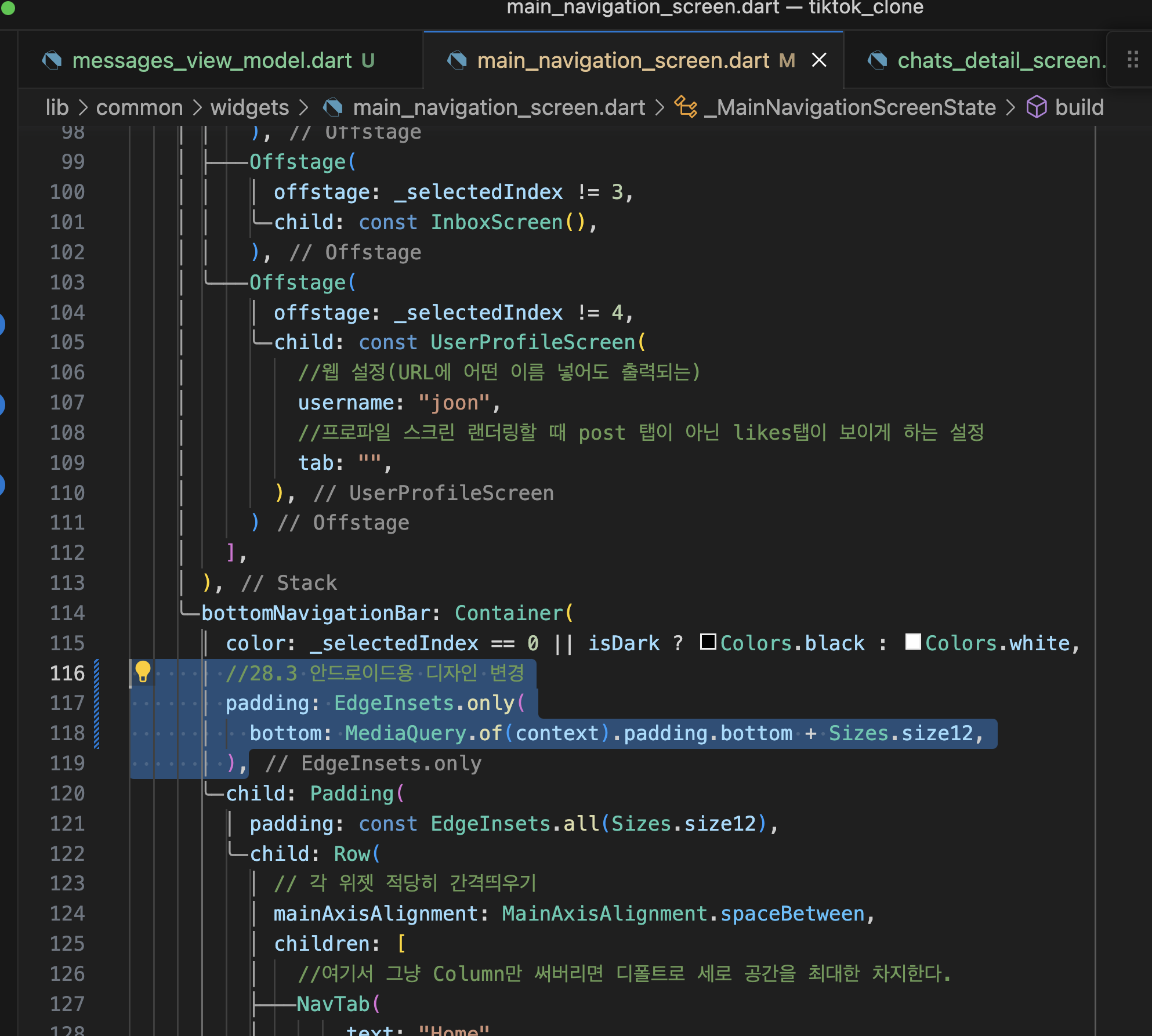
Task: Click the Dart icon on the chats_detail_screen tab
Action: tap(878, 60)
